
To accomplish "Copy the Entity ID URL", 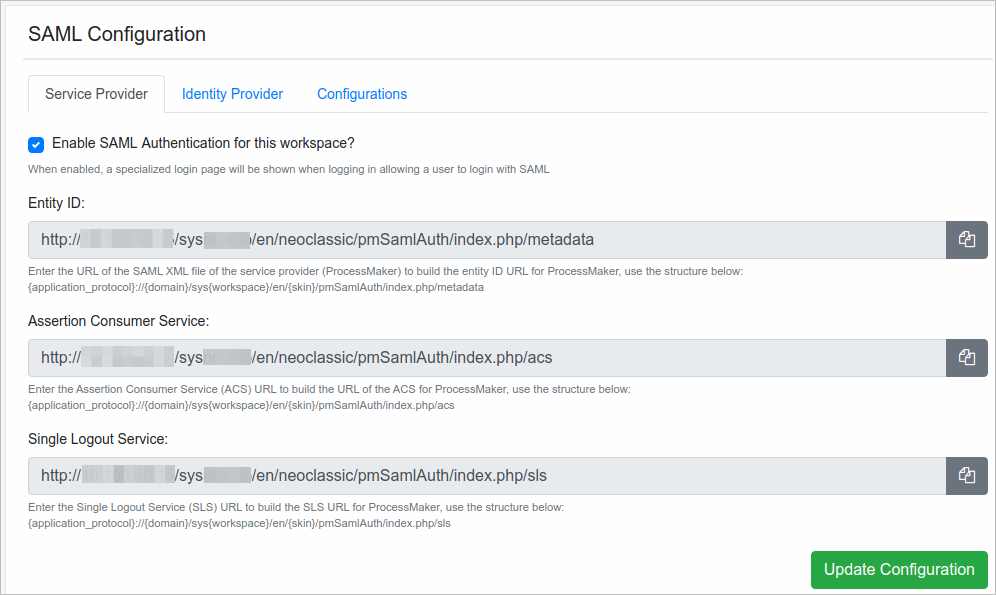I will pyautogui.click(x=966, y=240).
